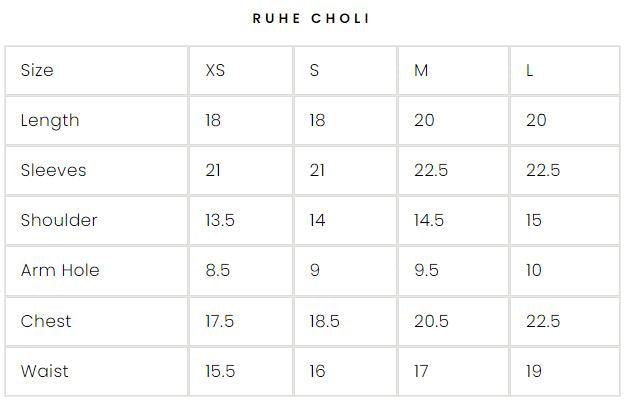Click the S Chest value 18.5
Image resolution: width=629 pixels, height=404 pixels.
325,321
